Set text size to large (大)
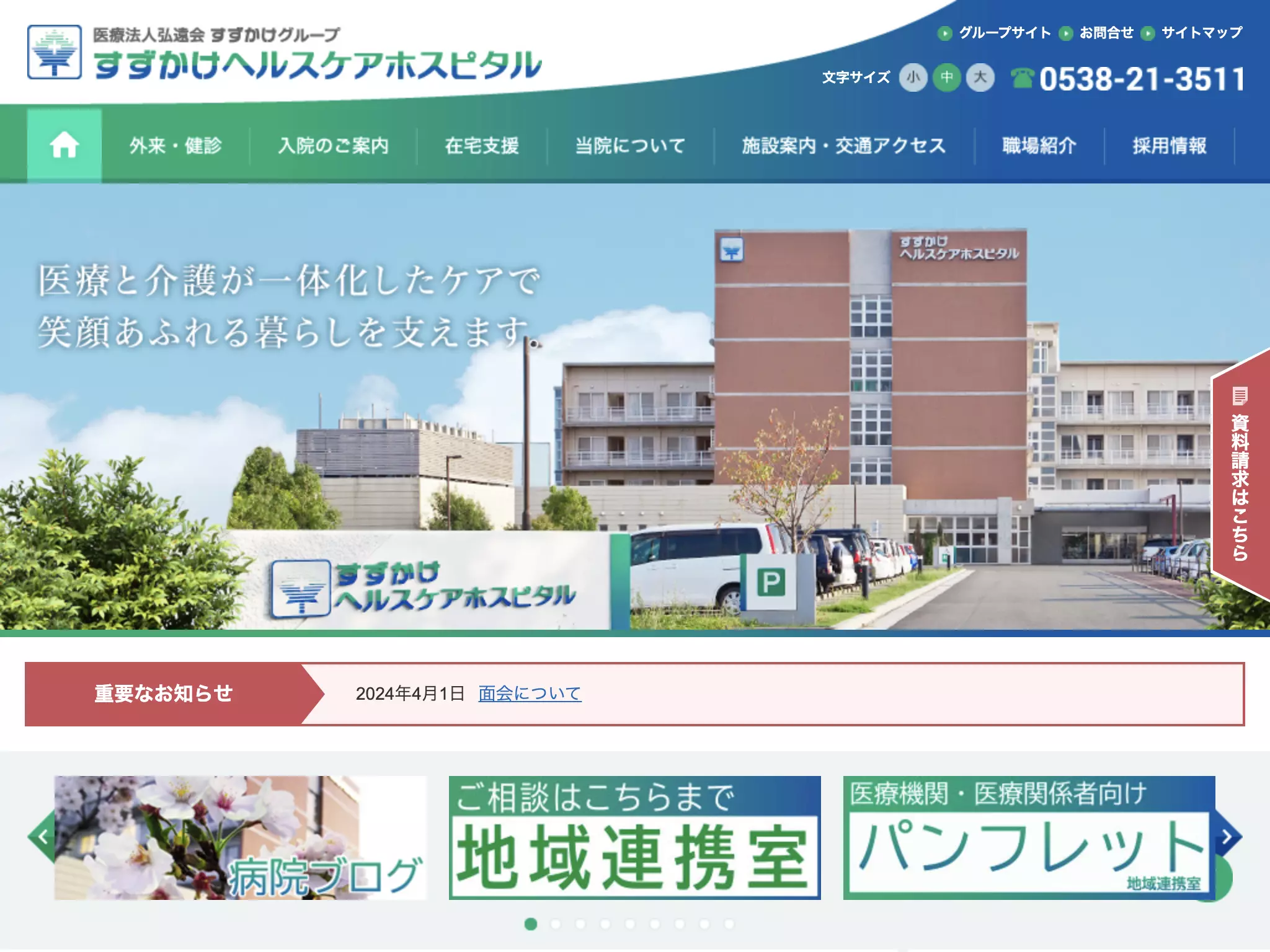The image size is (1270, 952). pos(980,77)
